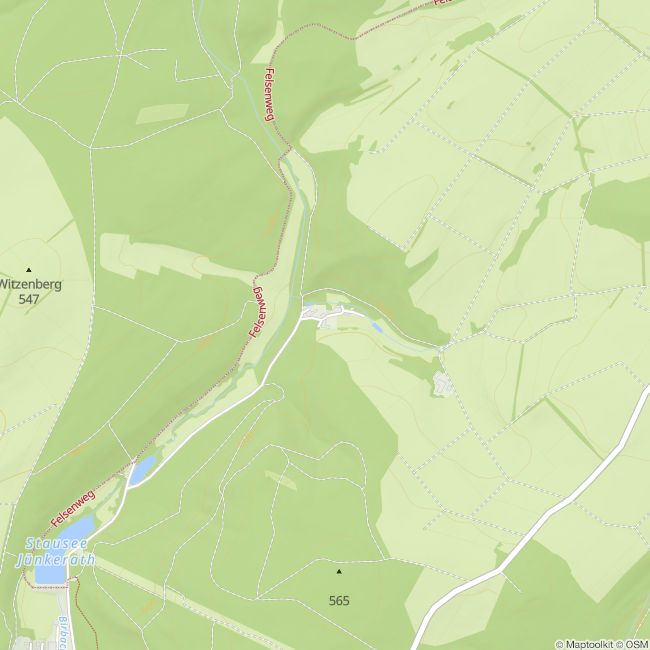This screenshot has height=650, width=650.
Task: Click the pale clearing rectangle in the northwest forest
Action: (162, 114)
